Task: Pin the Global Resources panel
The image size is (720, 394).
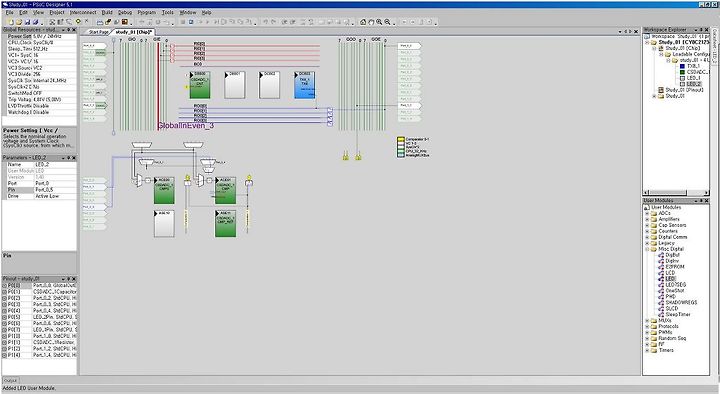Action: [69, 29]
